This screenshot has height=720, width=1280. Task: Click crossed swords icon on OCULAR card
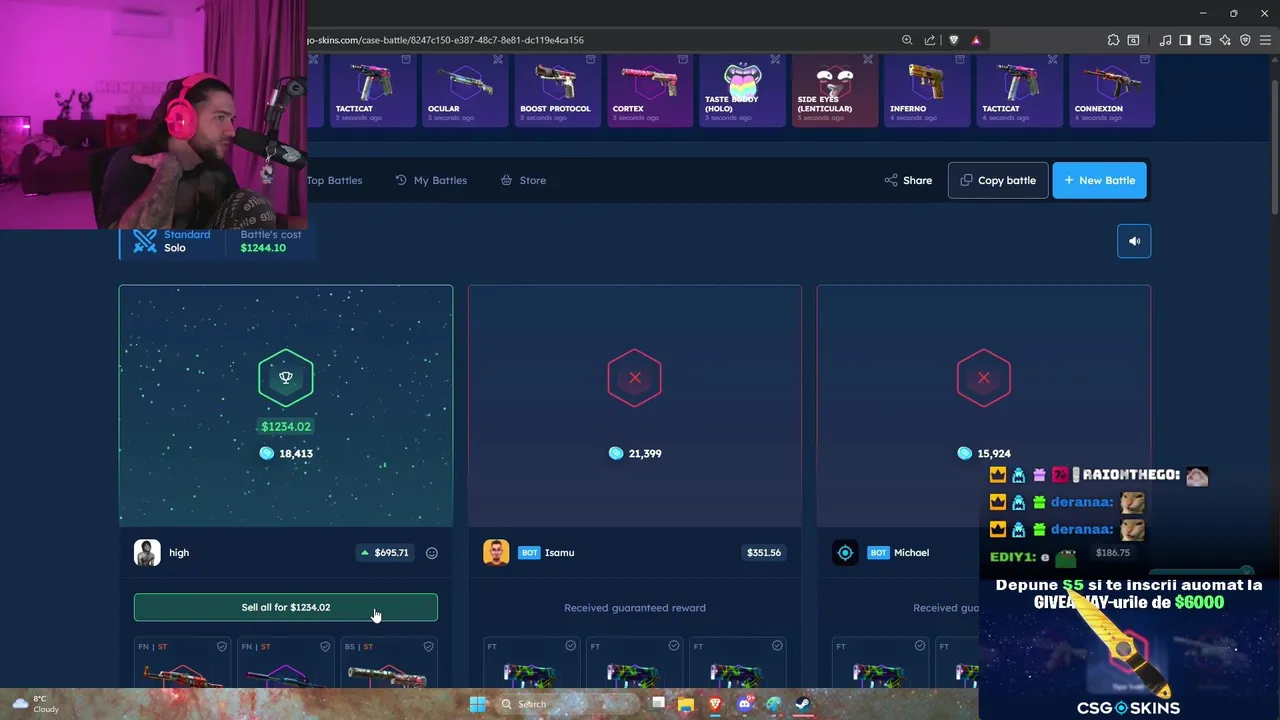pyautogui.click(x=498, y=60)
